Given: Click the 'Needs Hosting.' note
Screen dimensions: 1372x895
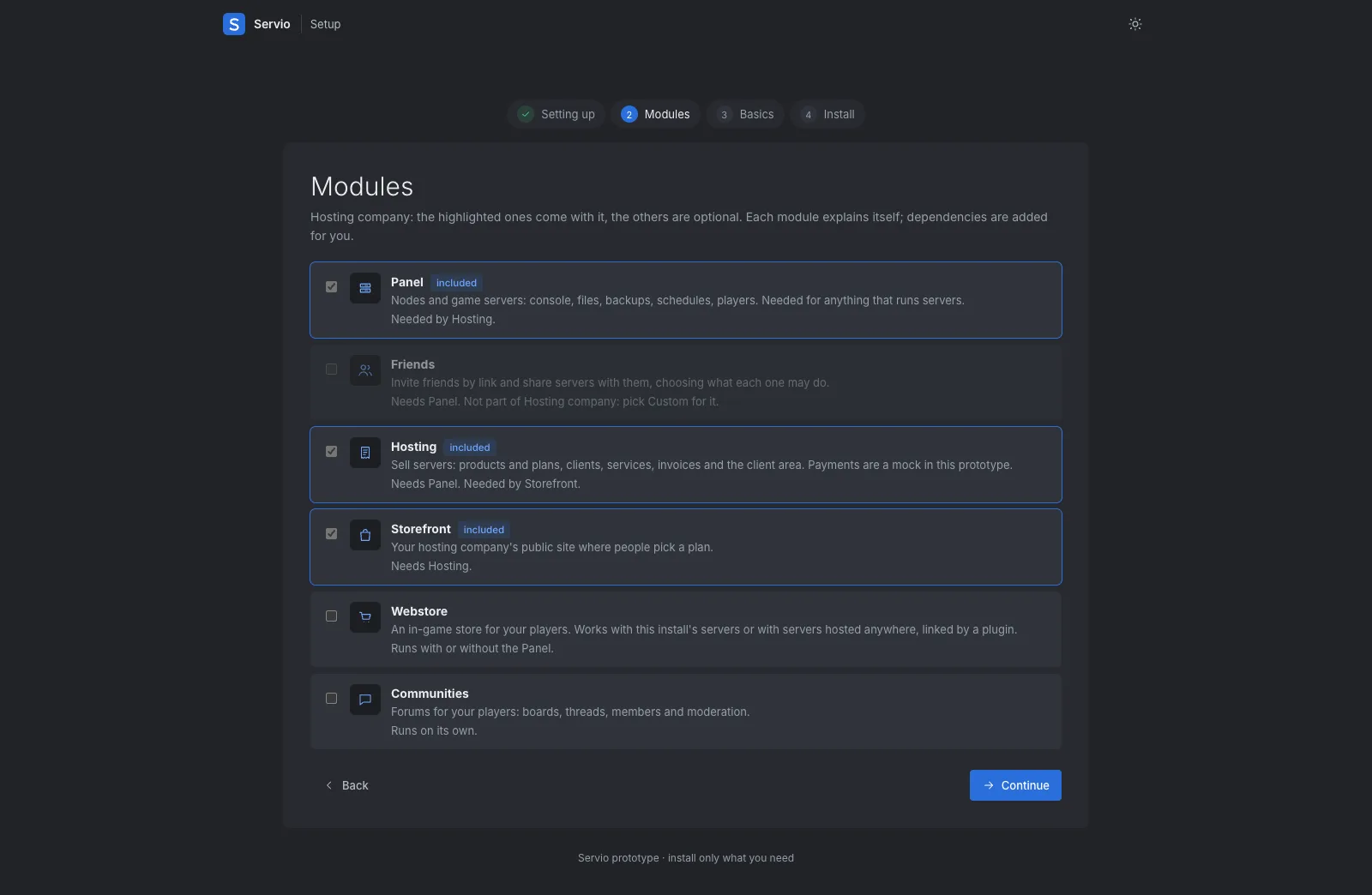Looking at the screenshot, I should [431, 566].
